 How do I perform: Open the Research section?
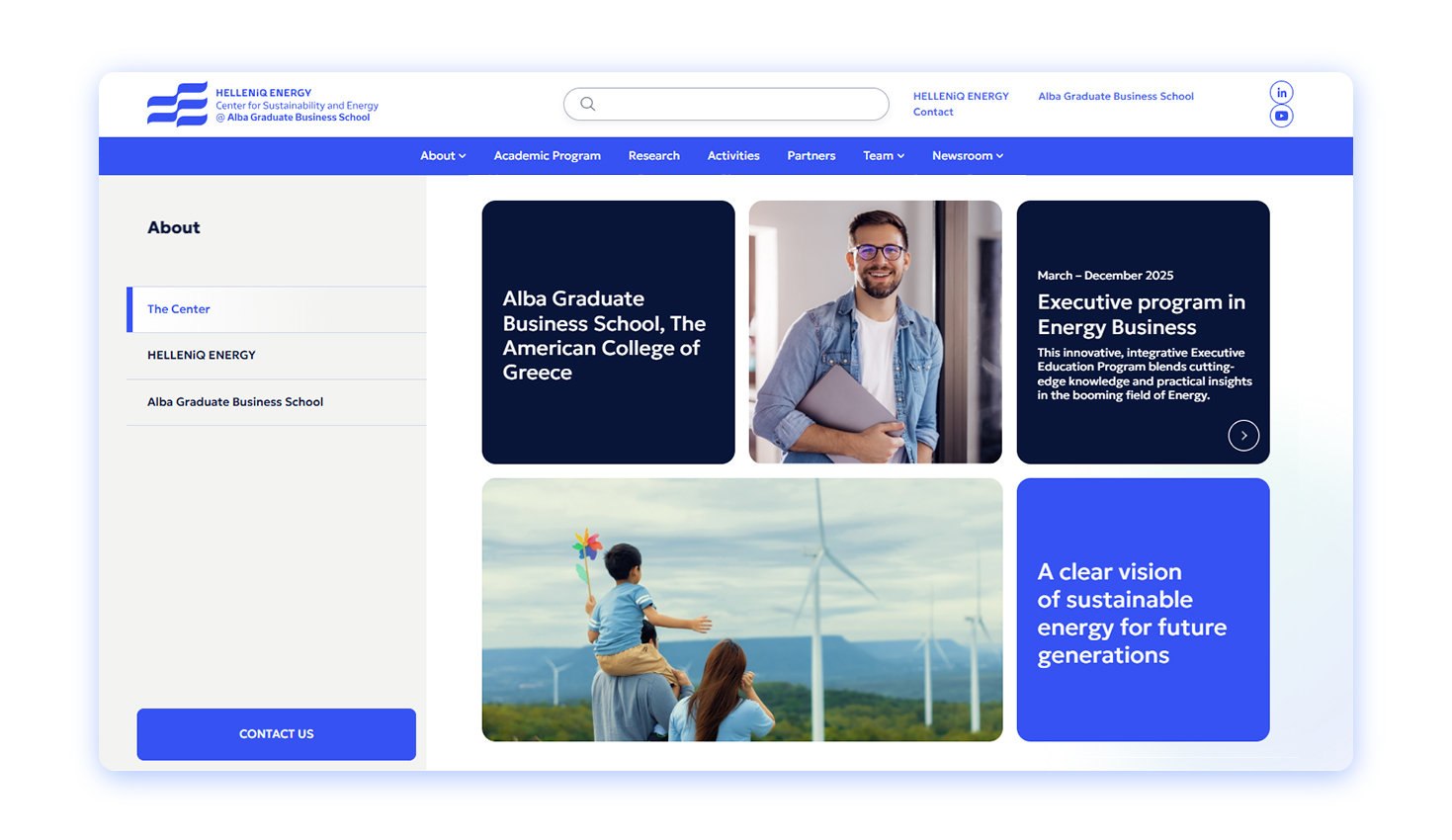(x=653, y=155)
